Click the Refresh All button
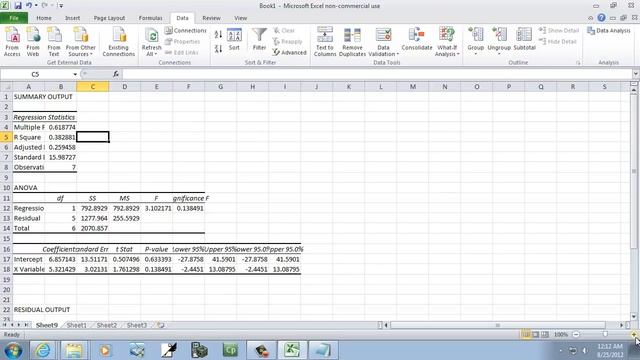The width and height of the screenshot is (640, 360). pos(151,42)
